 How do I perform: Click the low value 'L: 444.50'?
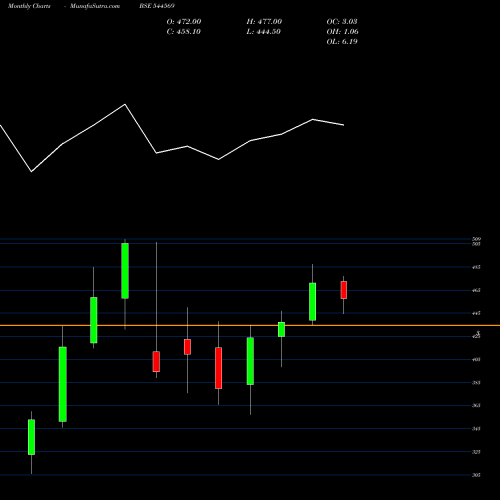click(x=263, y=31)
